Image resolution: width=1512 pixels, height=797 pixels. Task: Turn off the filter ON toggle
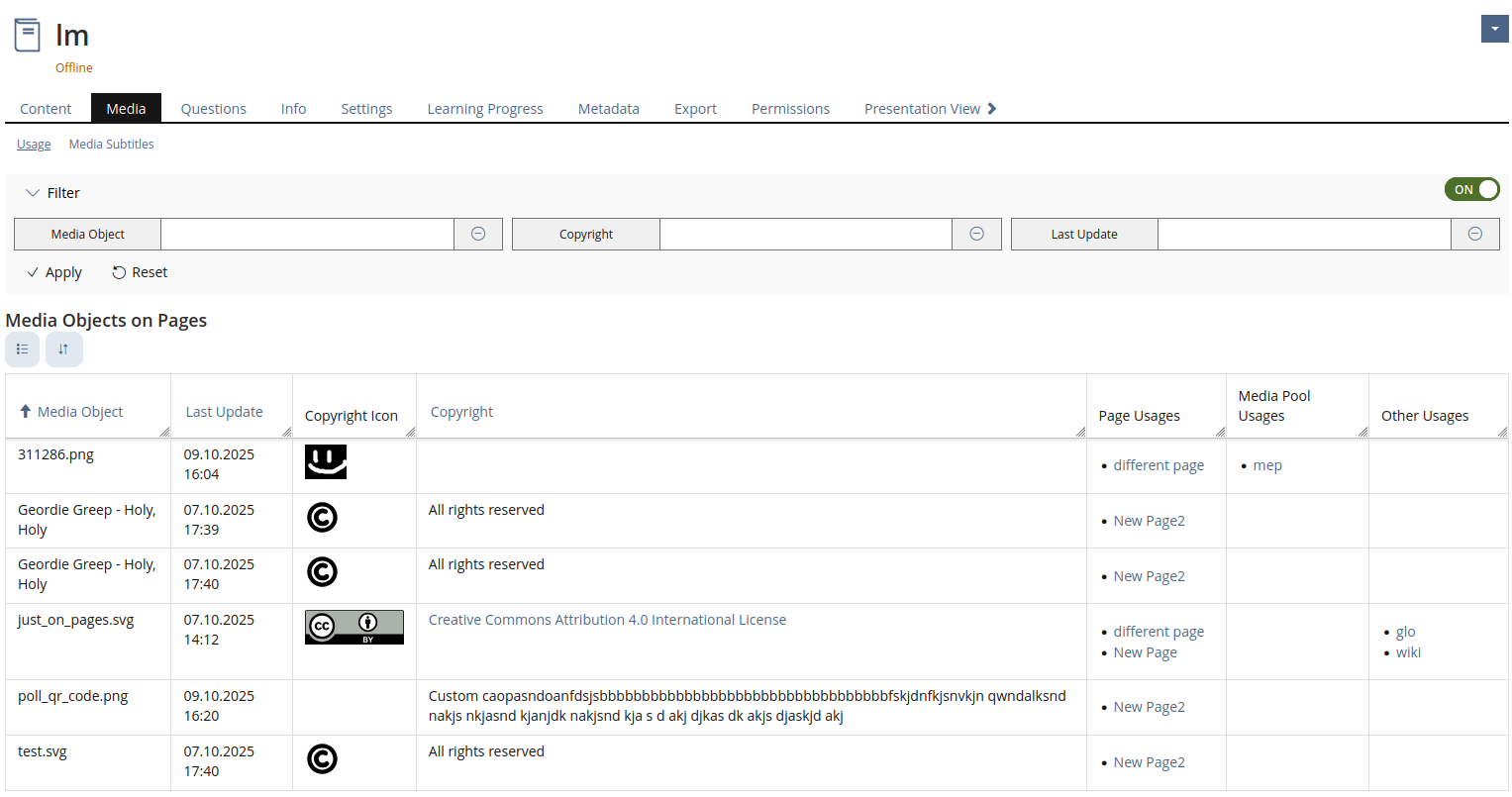(1471, 190)
